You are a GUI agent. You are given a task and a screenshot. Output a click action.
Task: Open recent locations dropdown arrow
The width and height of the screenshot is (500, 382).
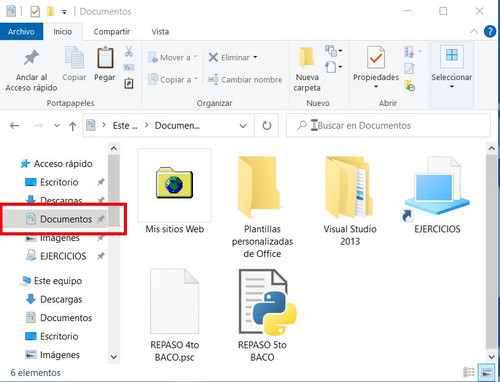(57, 126)
